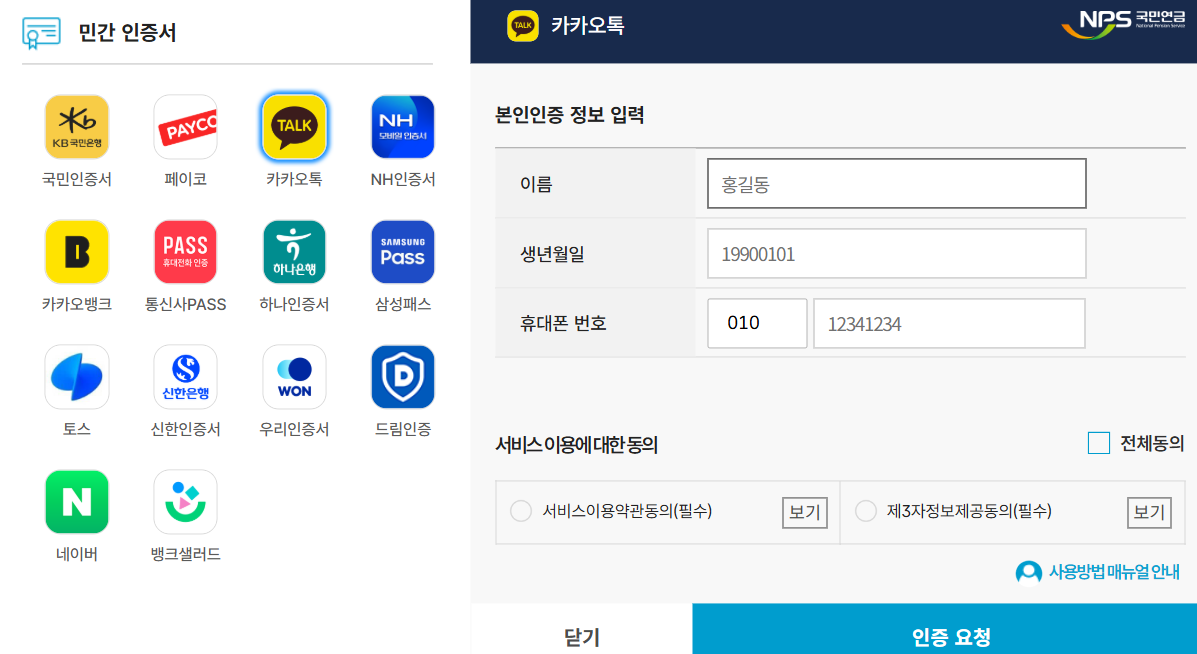Click the 카카오톡 title in the dark header
The height and width of the screenshot is (654, 1197).
pyautogui.click(x=588, y=25)
